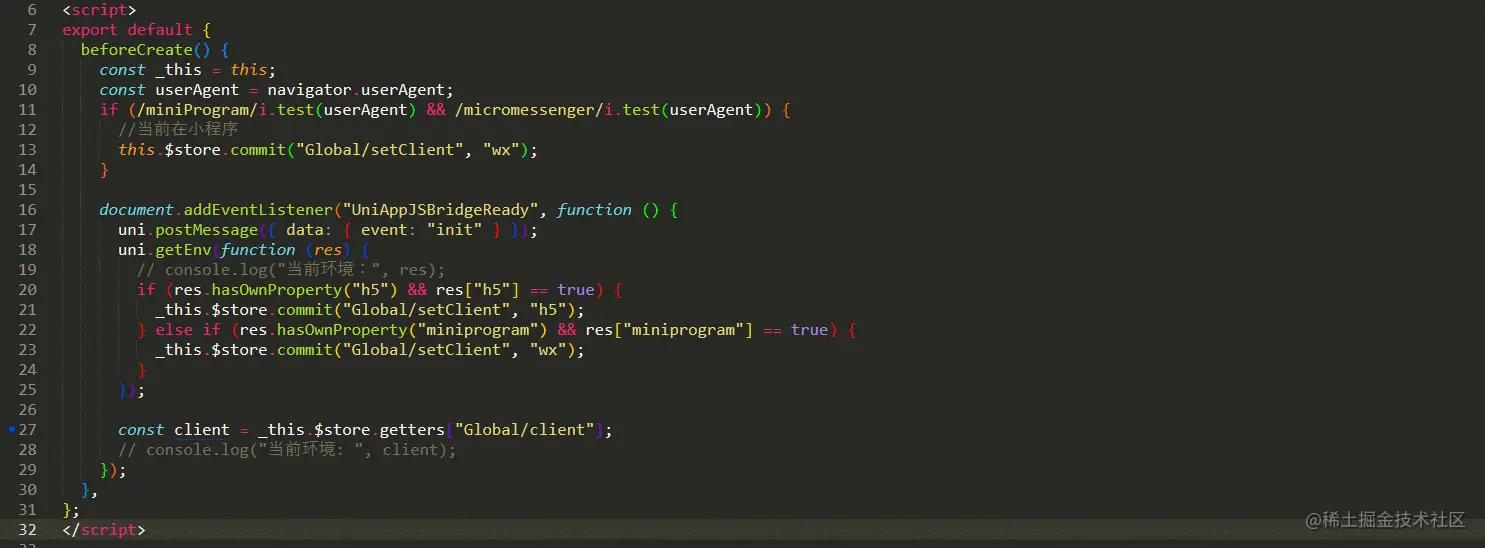Click the "data" key on line 17
Image resolution: width=1485 pixels, height=548 pixels.
[x=305, y=230]
